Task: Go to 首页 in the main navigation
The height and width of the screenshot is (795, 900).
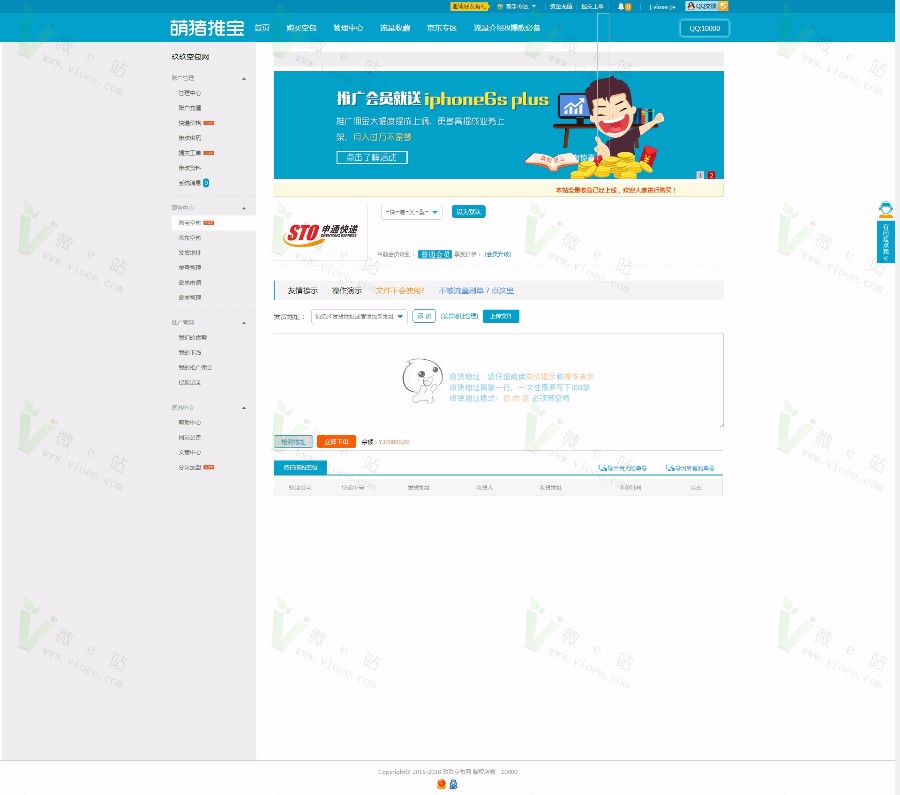Action: tap(262, 28)
